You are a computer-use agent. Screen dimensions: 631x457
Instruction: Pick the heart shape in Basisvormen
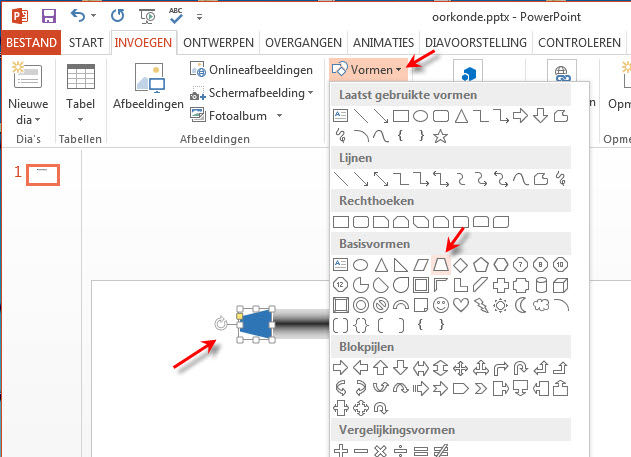click(461, 305)
